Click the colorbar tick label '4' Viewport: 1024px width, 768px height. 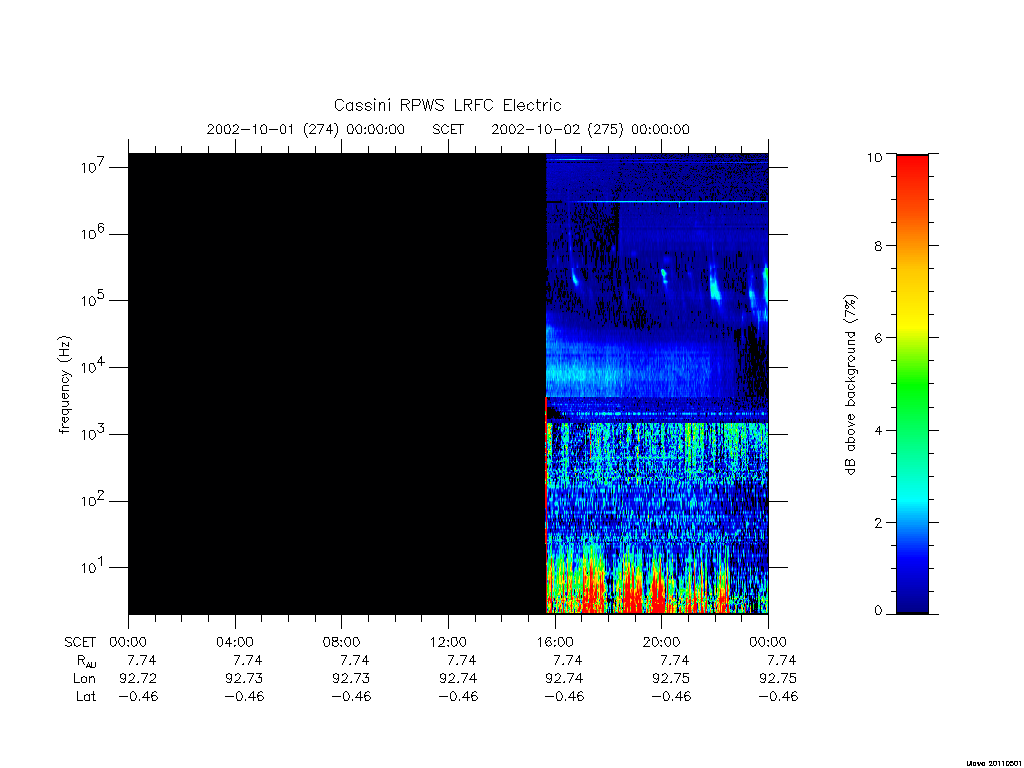[x=878, y=430]
